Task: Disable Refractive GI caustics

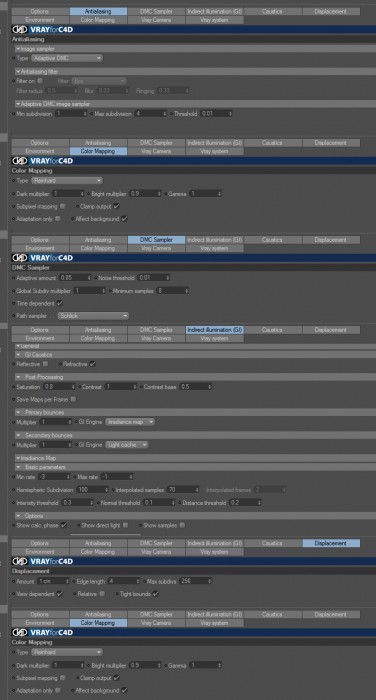Action: click(x=92, y=364)
